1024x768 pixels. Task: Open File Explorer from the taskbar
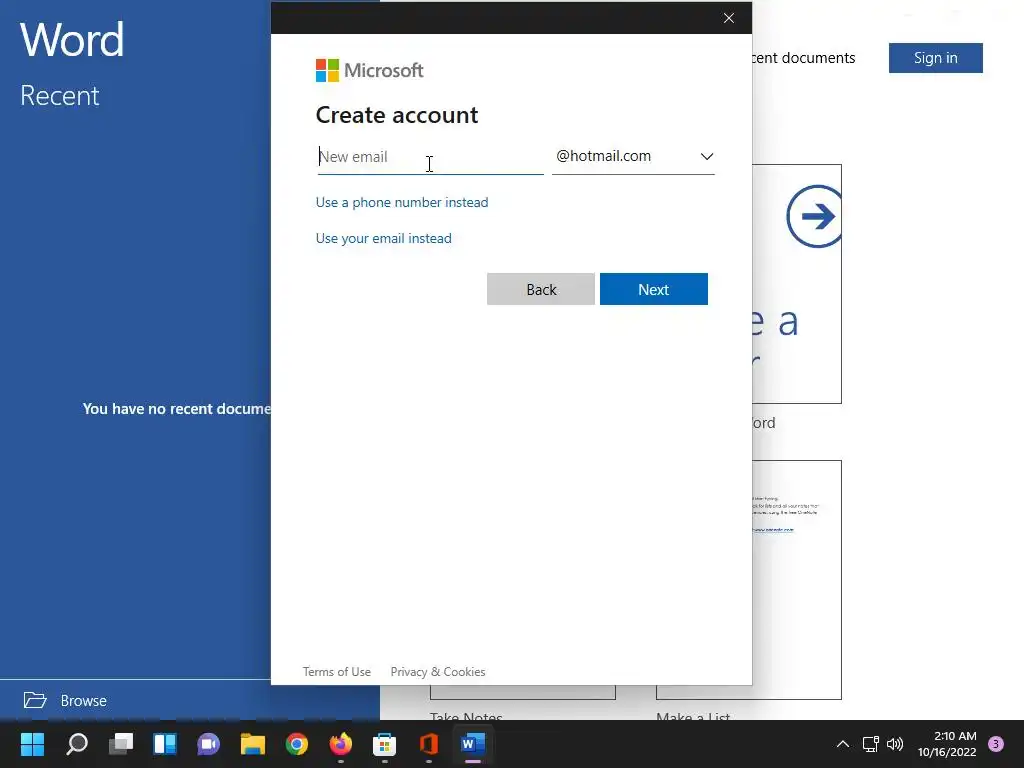pos(253,744)
